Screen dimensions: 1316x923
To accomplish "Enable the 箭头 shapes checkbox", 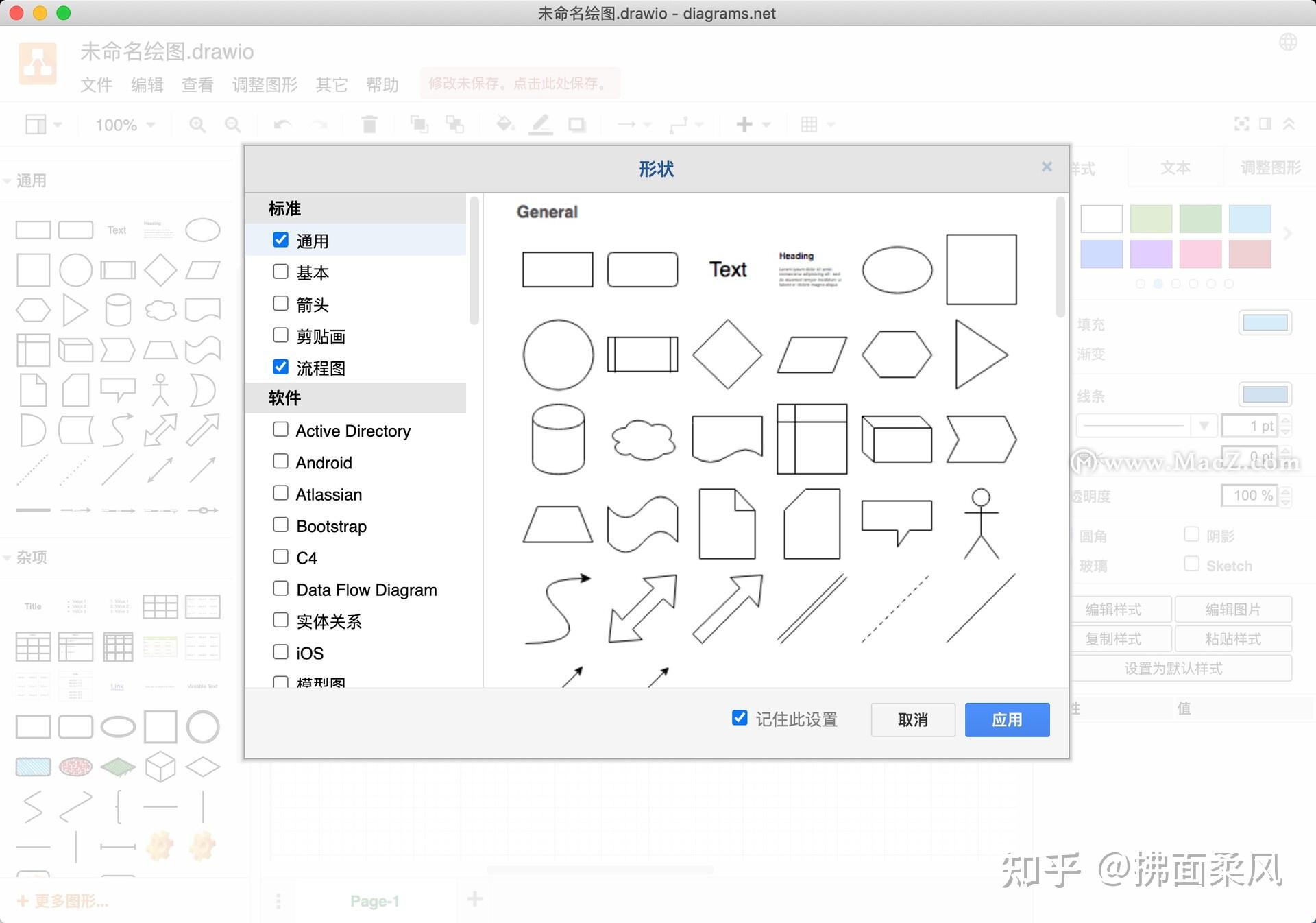I will (280, 304).
